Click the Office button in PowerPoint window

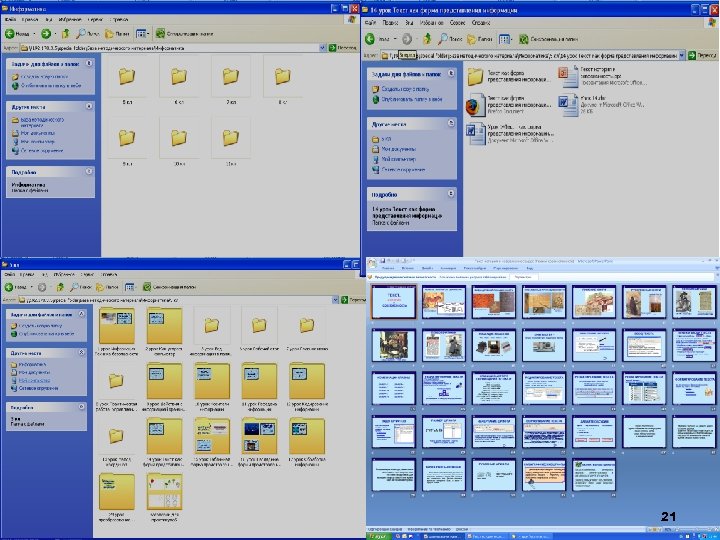click(x=372, y=263)
